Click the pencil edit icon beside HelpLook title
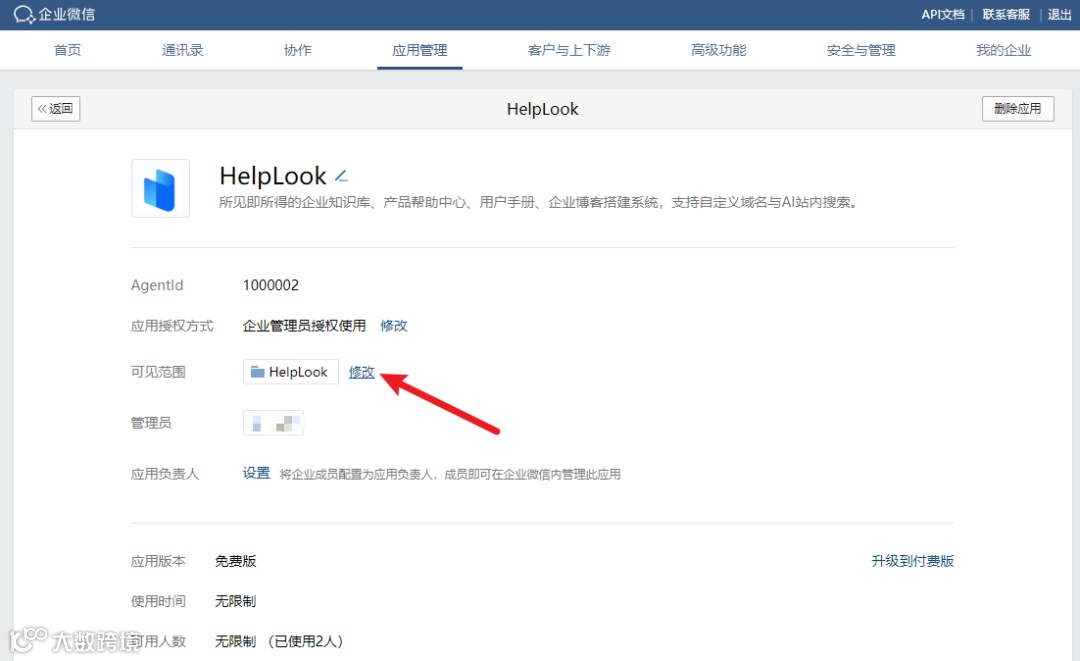The height and width of the screenshot is (661, 1080). pyautogui.click(x=340, y=173)
